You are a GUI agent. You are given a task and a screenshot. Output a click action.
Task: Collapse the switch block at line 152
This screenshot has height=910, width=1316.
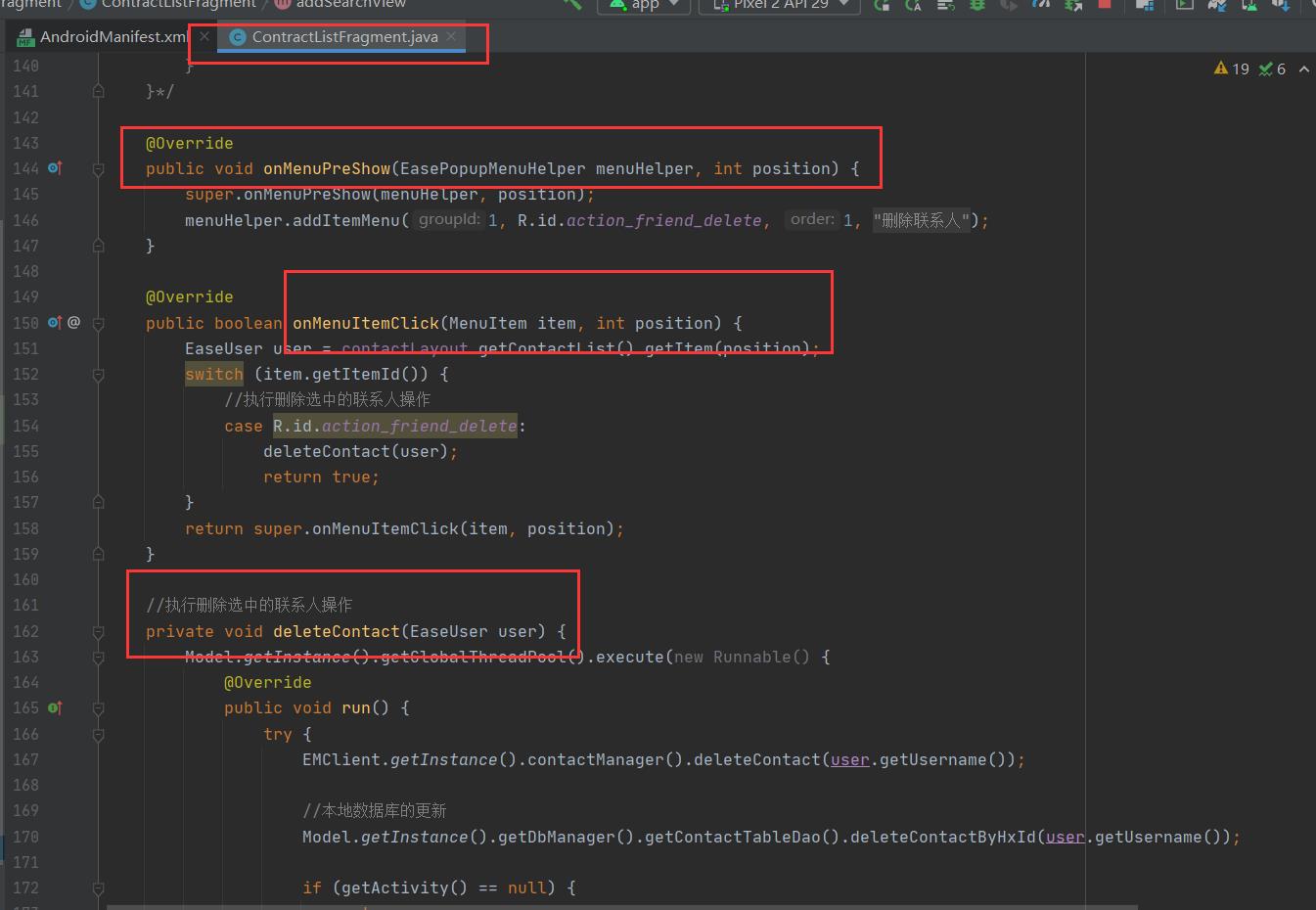point(98,375)
